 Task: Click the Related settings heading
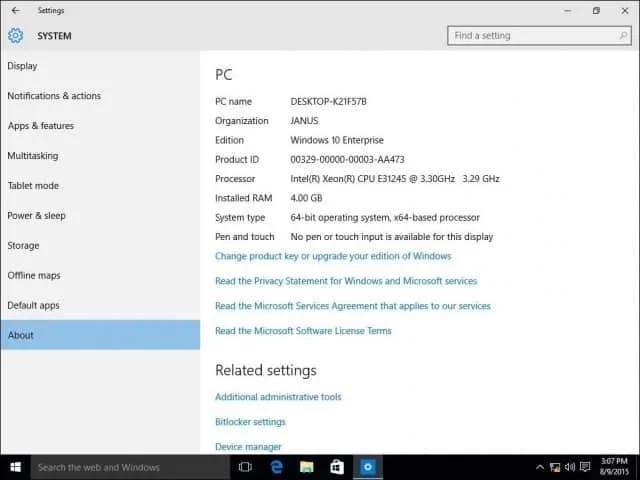(x=266, y=371)
